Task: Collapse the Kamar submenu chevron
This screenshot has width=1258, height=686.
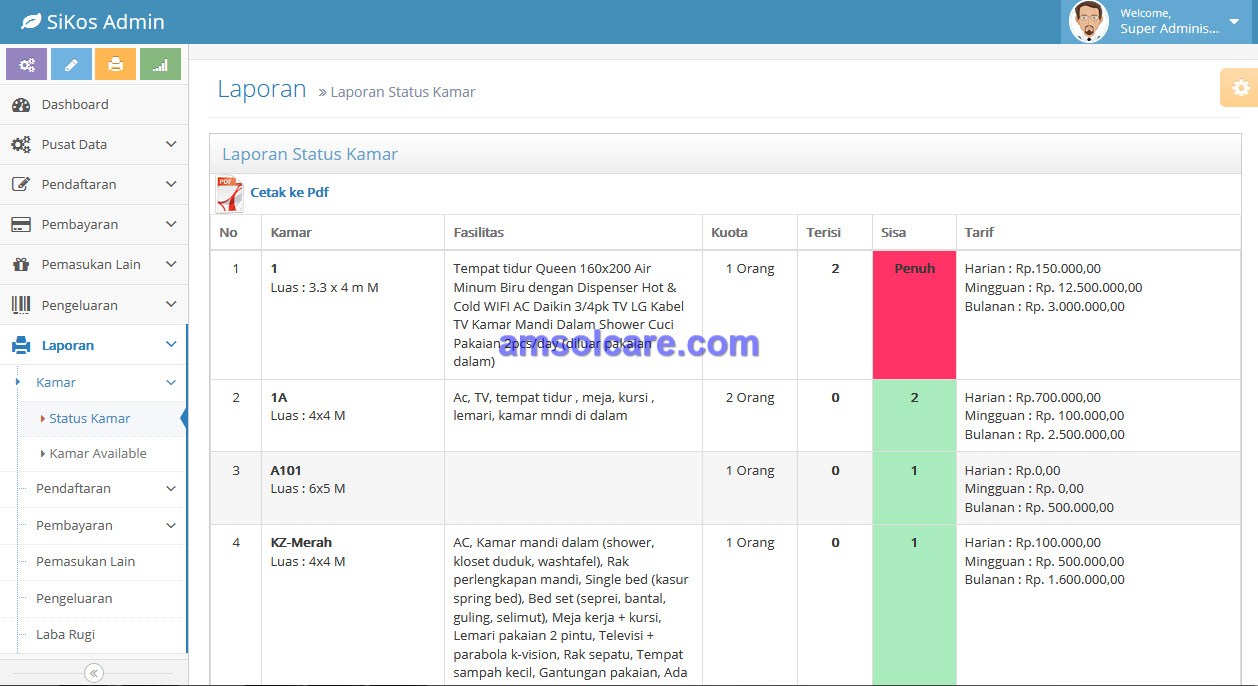Action: [171, 382]
